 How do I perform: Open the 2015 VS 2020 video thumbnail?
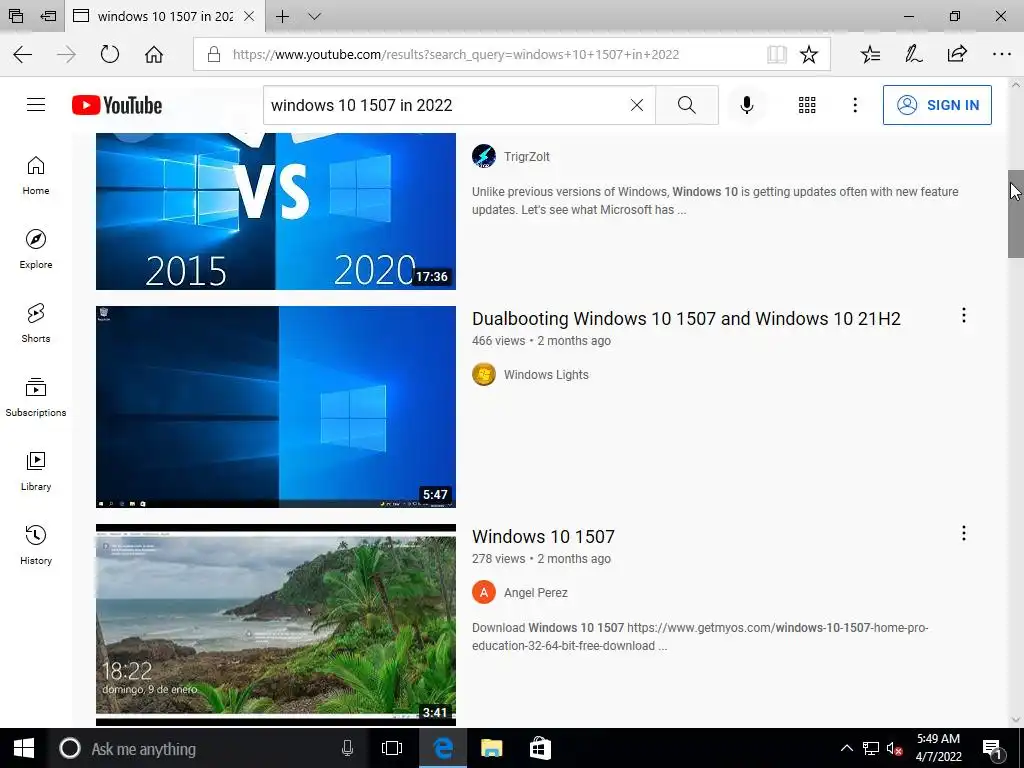point(276,211)
